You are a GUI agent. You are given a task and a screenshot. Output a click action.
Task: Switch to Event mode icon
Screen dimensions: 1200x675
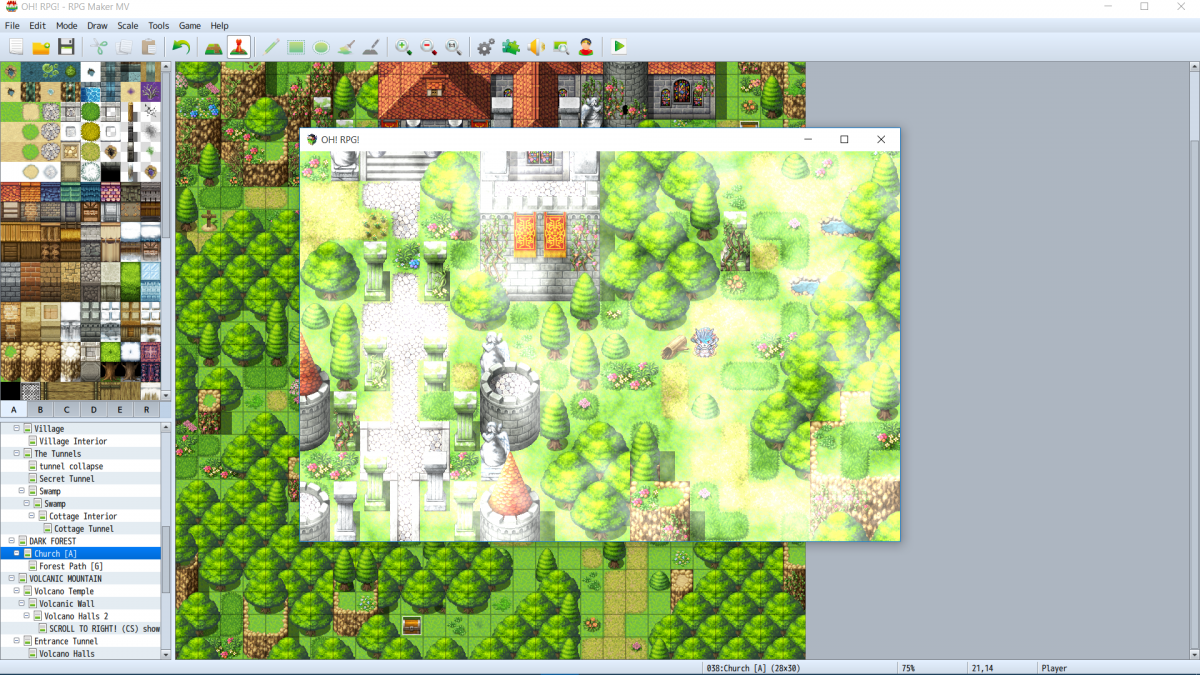pos(238,46)
